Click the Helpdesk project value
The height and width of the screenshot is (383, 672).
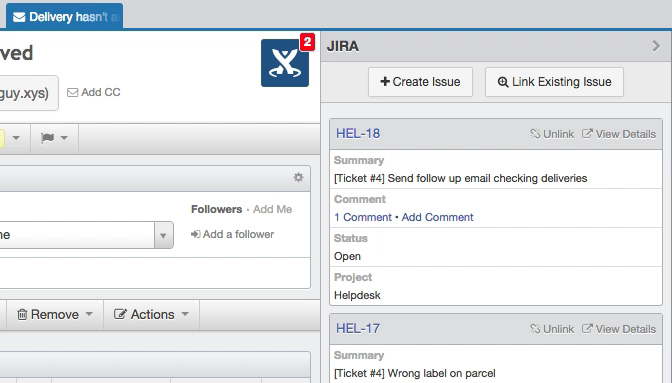tap(357, 295)
